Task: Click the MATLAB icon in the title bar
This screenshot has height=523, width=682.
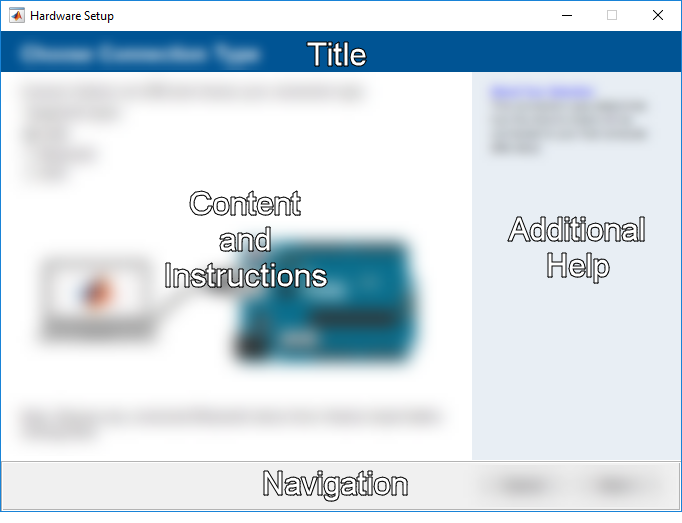Action: [x=17, y=16]
